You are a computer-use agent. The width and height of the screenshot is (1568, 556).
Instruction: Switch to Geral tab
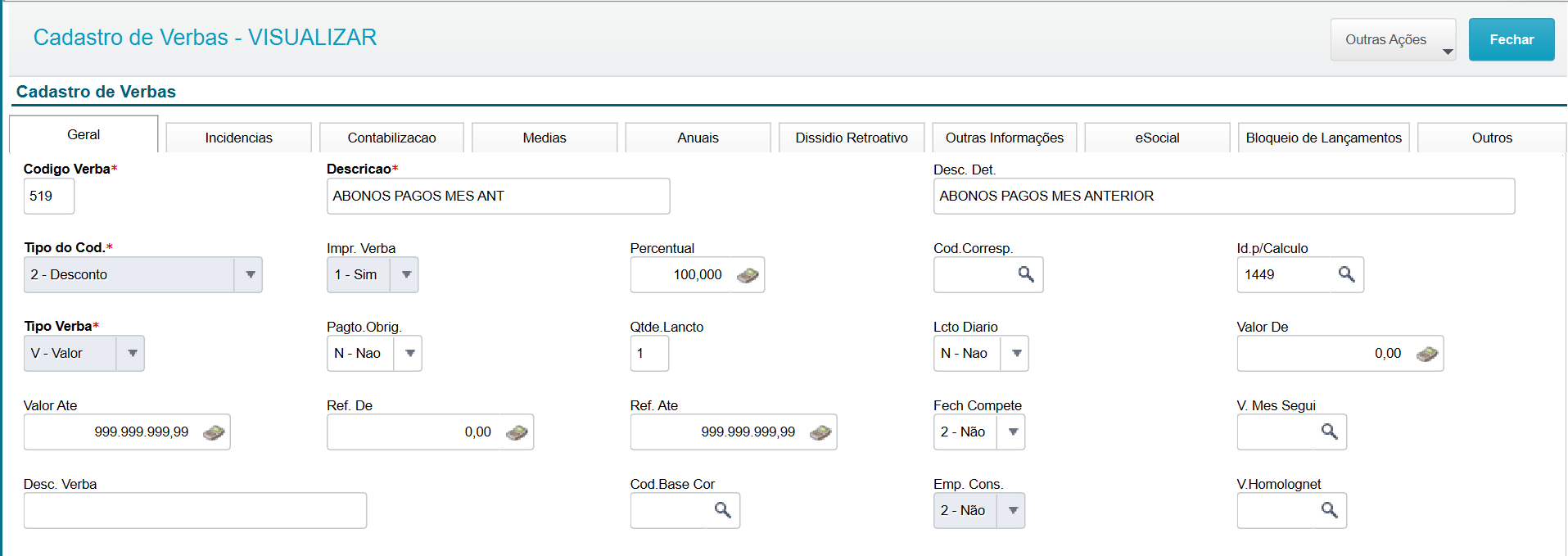click(84, 134)
